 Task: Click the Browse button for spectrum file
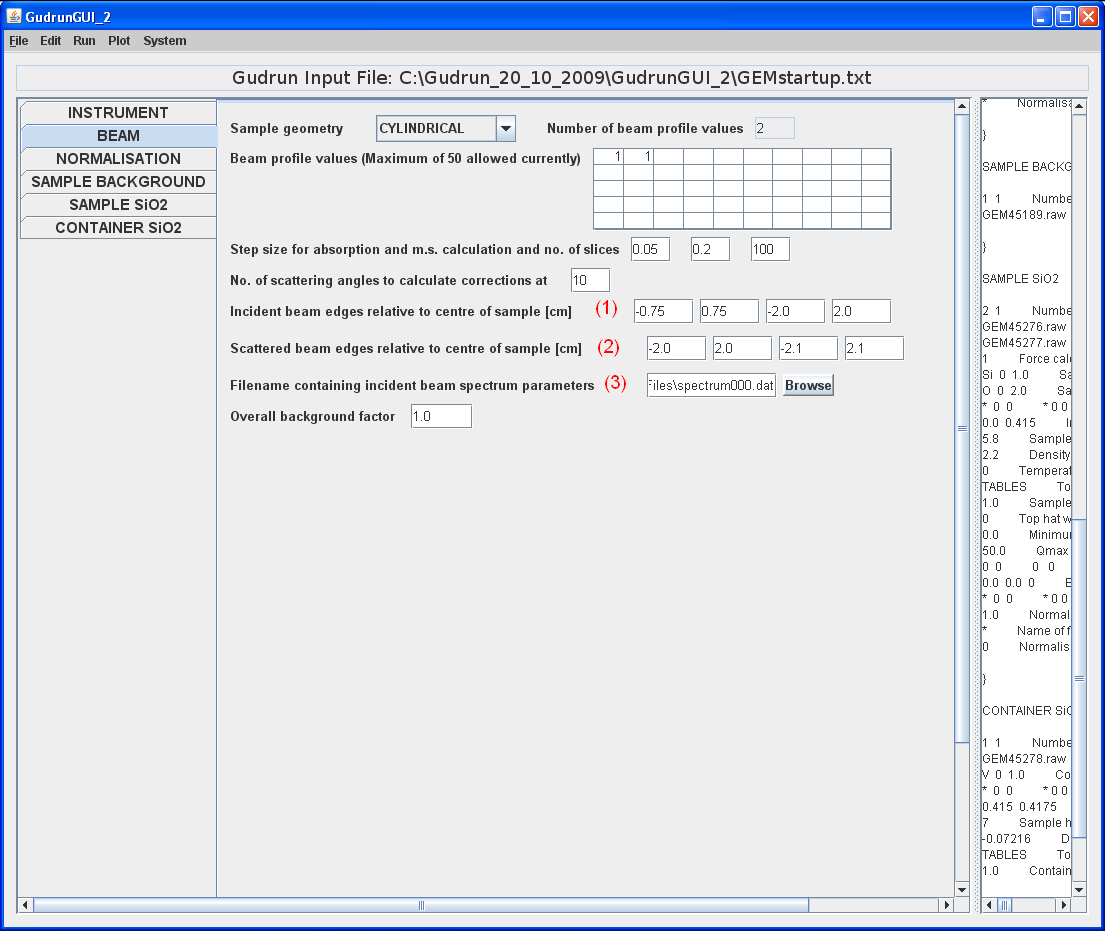(807, 385)
